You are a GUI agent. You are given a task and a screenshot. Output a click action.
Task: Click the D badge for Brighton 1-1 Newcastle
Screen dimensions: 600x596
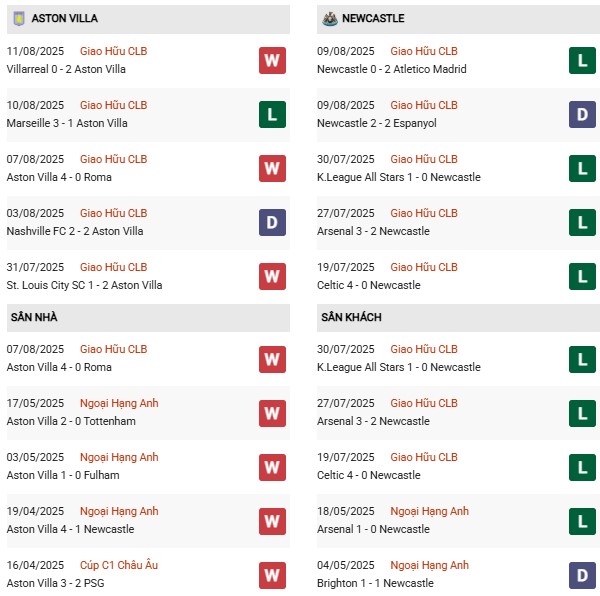click(x=583, y=574)
